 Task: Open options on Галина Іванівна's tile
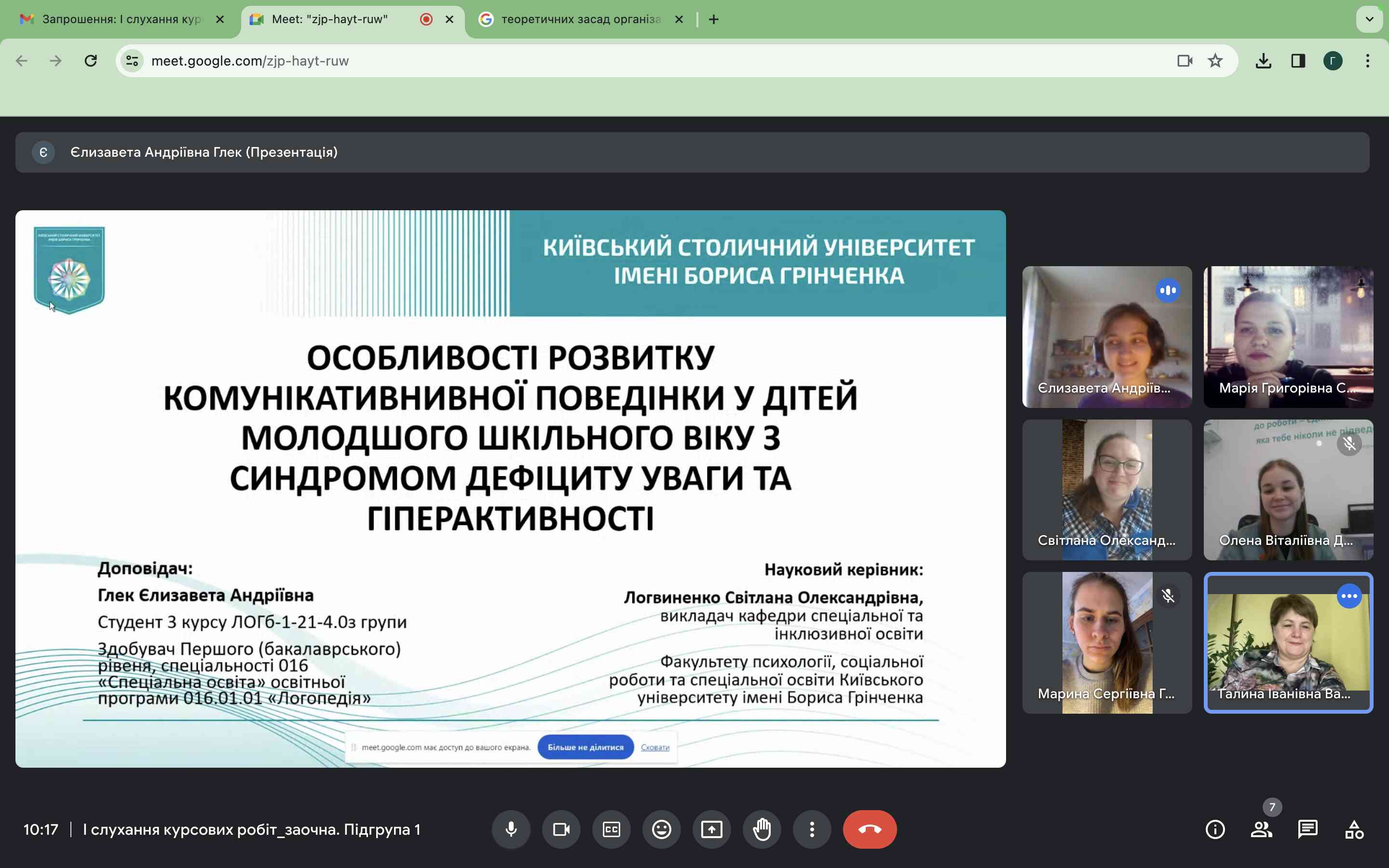pos(1349,596)
